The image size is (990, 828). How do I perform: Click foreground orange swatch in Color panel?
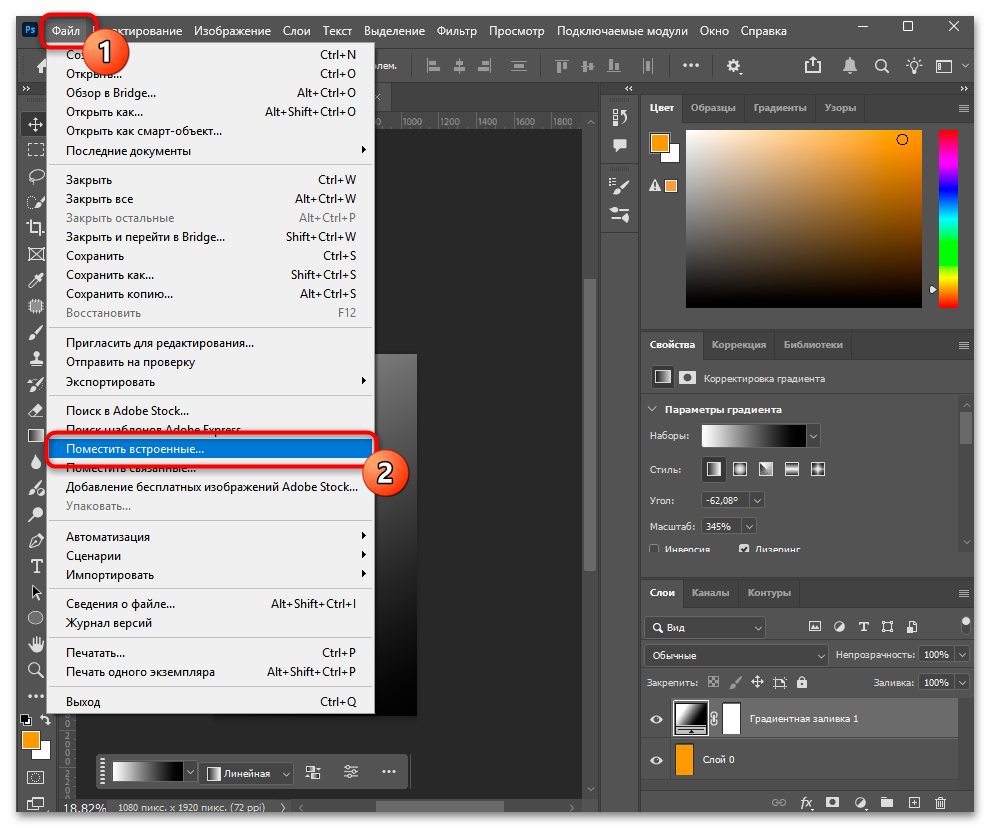point(660,143)
